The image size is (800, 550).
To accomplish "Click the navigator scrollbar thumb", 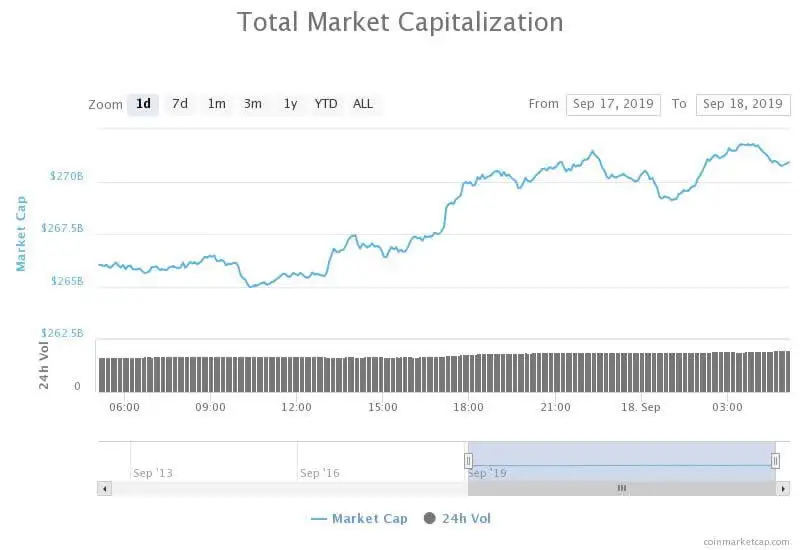I will pos(621,488).
